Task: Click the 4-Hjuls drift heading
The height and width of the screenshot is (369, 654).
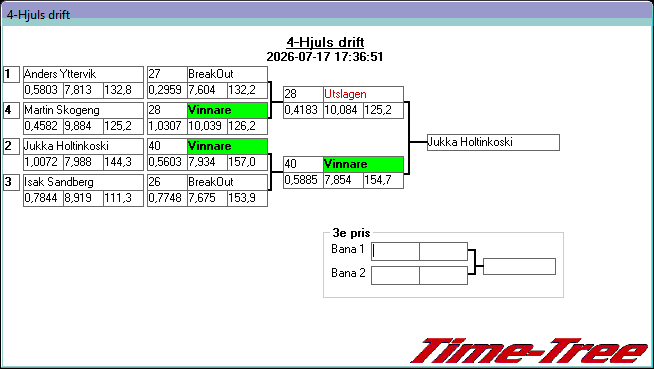Action: click(325, 42)
